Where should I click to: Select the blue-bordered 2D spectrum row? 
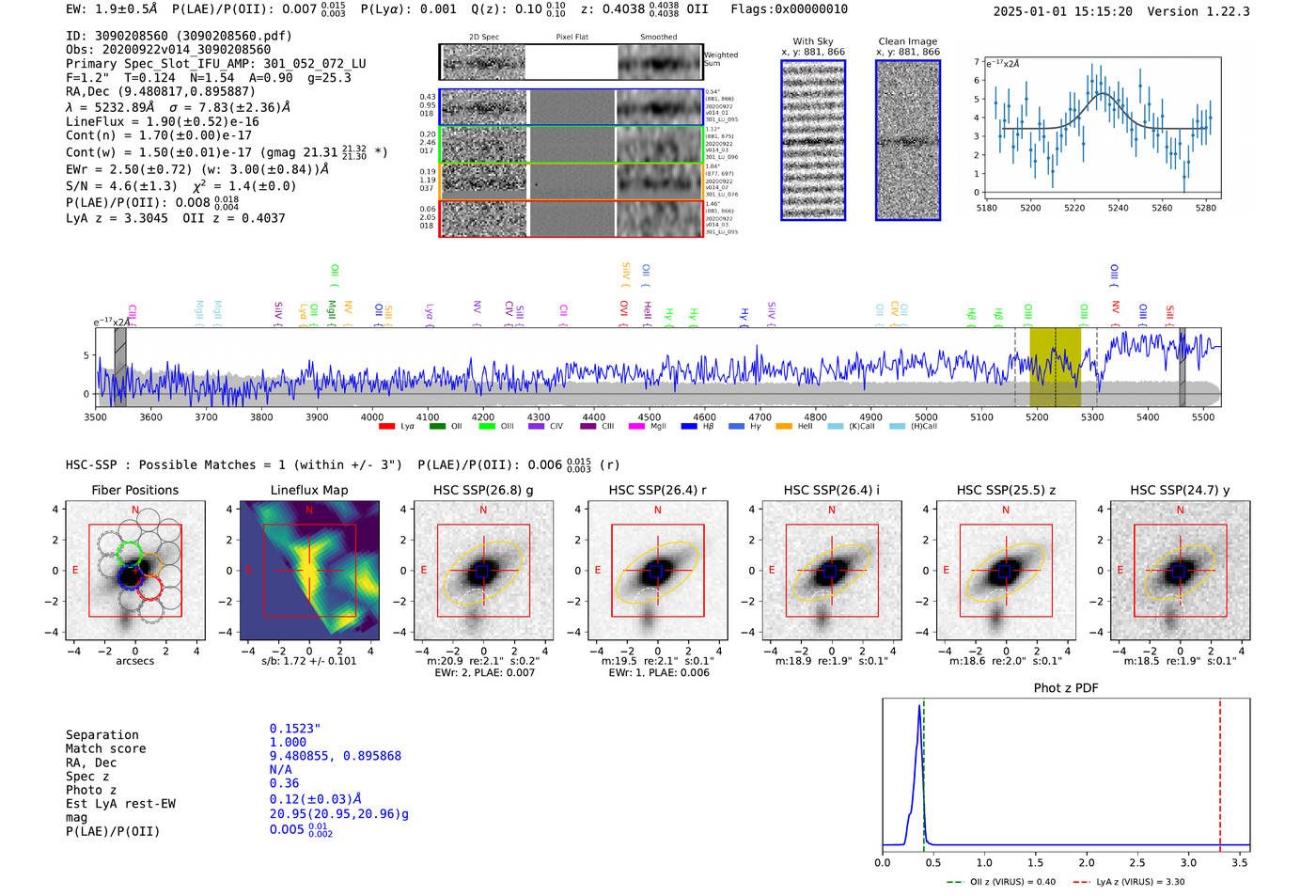(571, 107)
